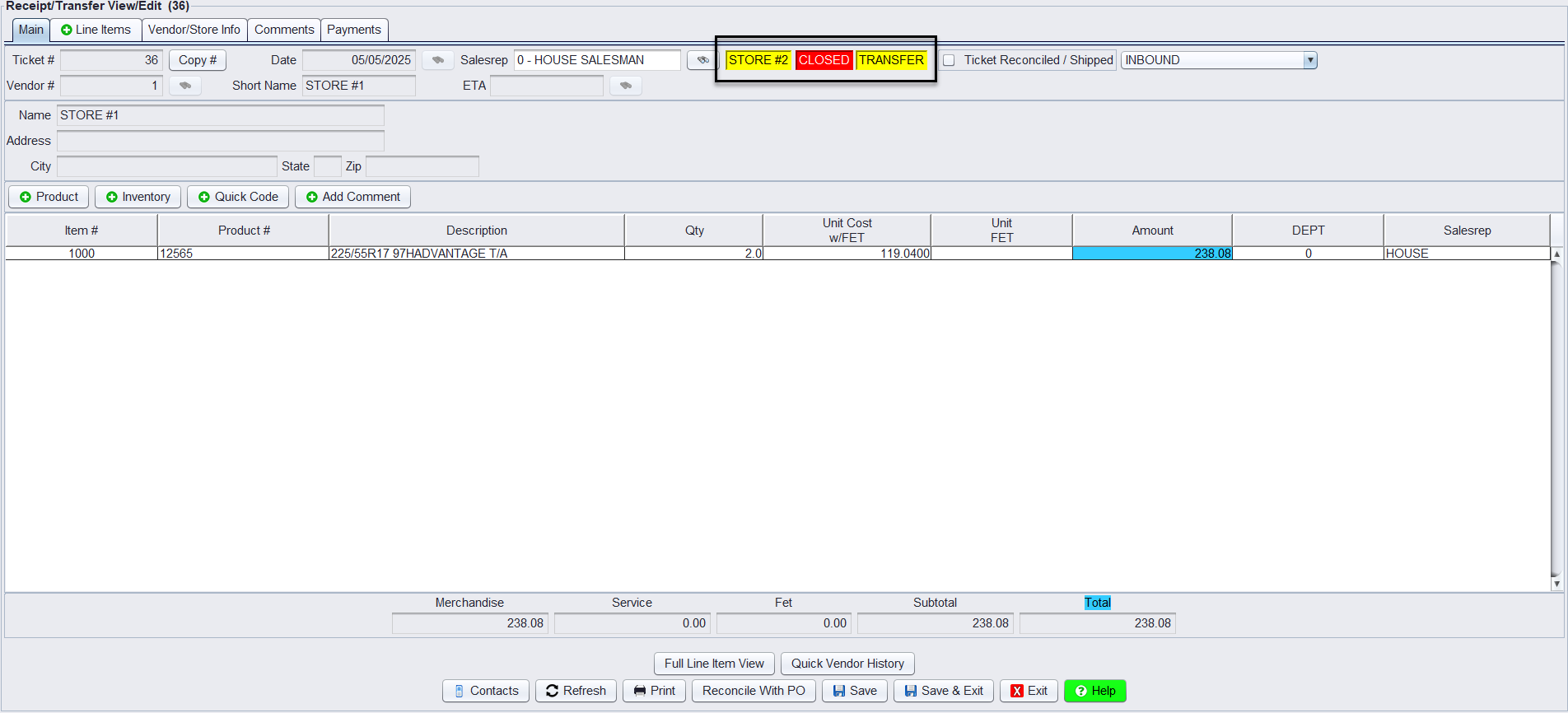1568x713 pixels.
Task: Open Quick Vendor History
Action: coord(847,664)
